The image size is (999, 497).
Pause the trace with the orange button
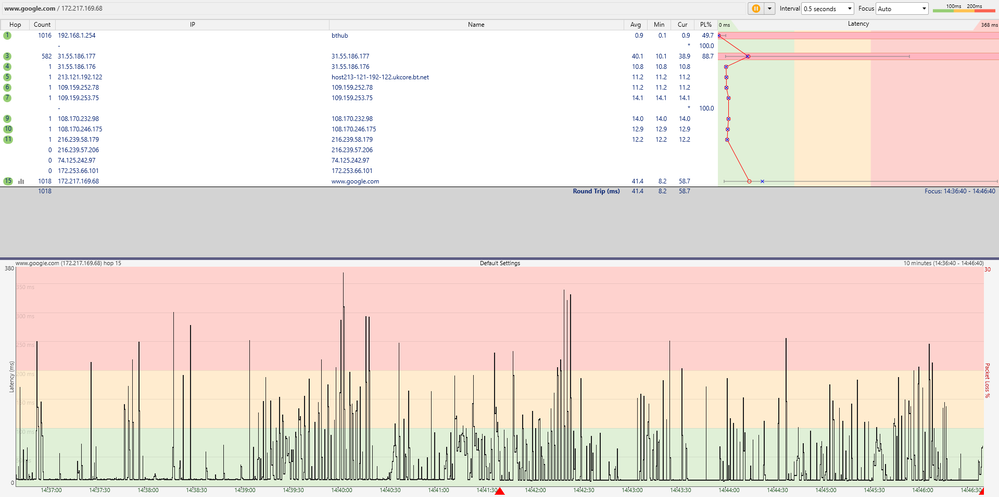click(757, 8)
